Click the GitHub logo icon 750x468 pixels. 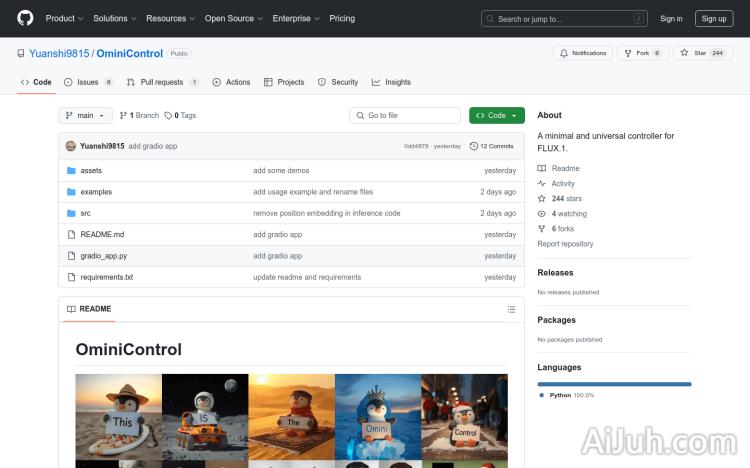click(25, 18)
